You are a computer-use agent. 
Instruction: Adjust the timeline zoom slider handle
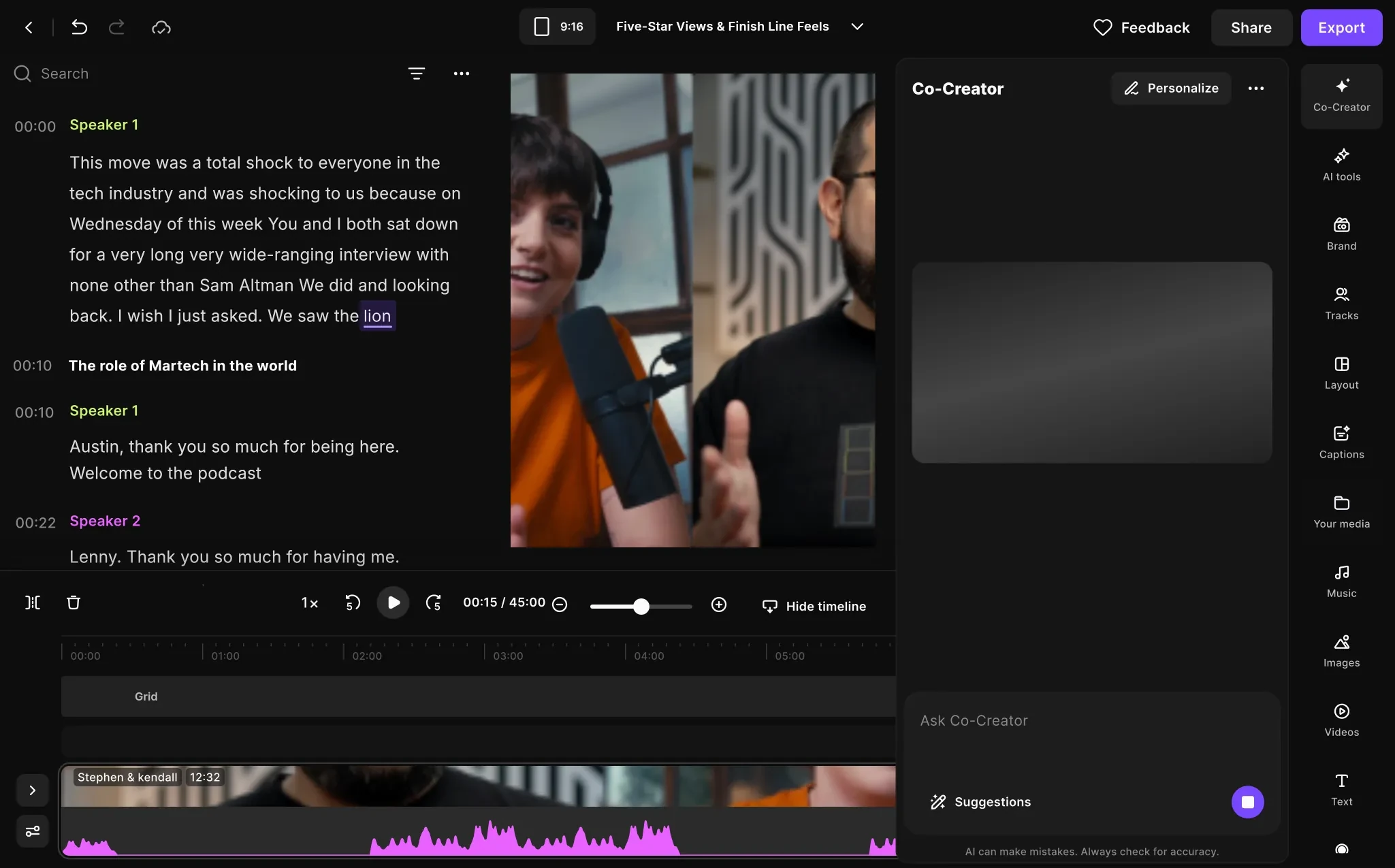tap(641, 606)
